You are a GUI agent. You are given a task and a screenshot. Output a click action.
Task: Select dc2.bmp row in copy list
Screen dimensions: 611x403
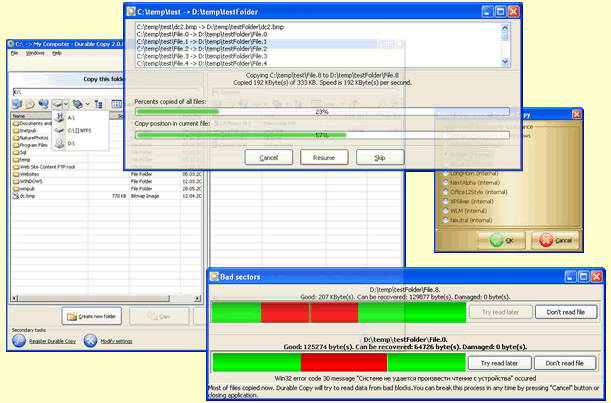[210, 27]
